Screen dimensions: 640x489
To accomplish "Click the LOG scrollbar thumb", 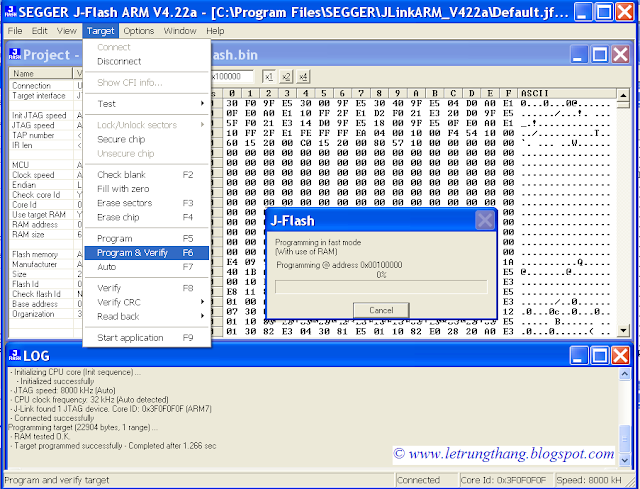I will pyautogui.click(x=624, y=439).
